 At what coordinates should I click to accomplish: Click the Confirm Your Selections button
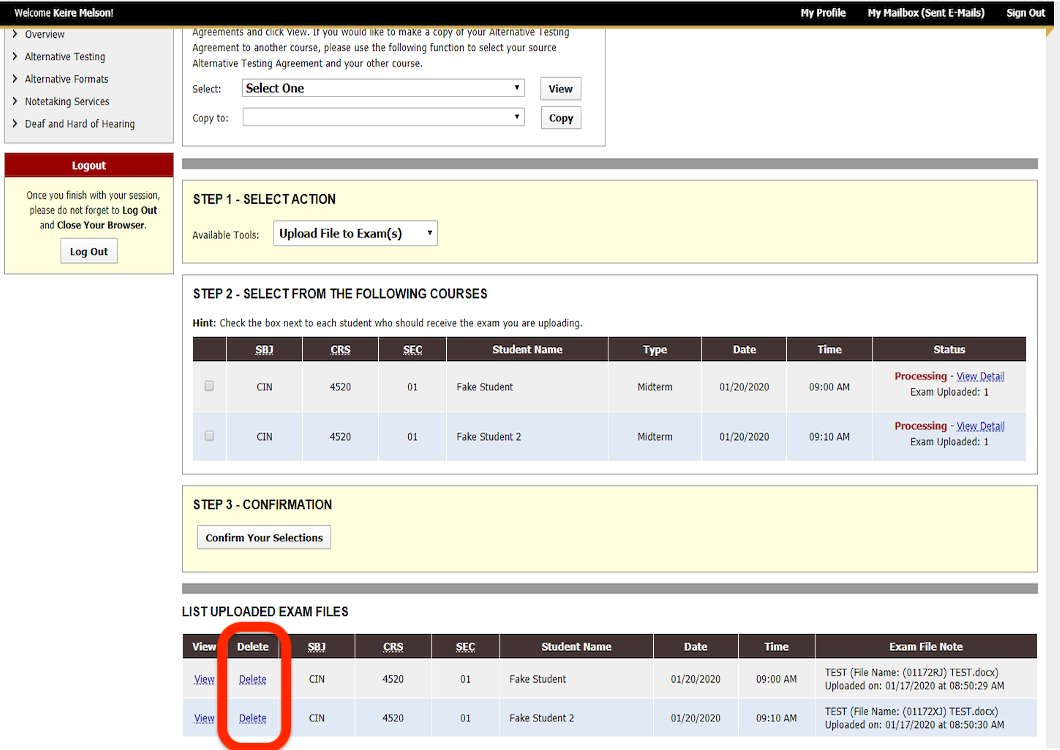tap(263, 537)
